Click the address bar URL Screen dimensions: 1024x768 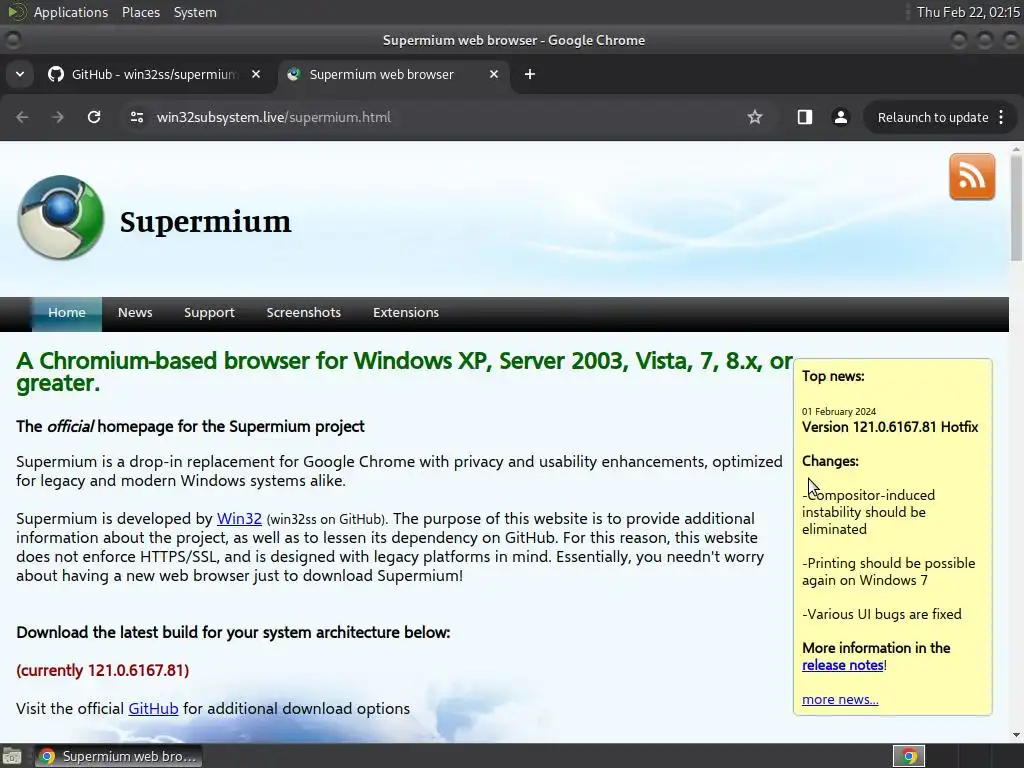[x=274, y=117]
